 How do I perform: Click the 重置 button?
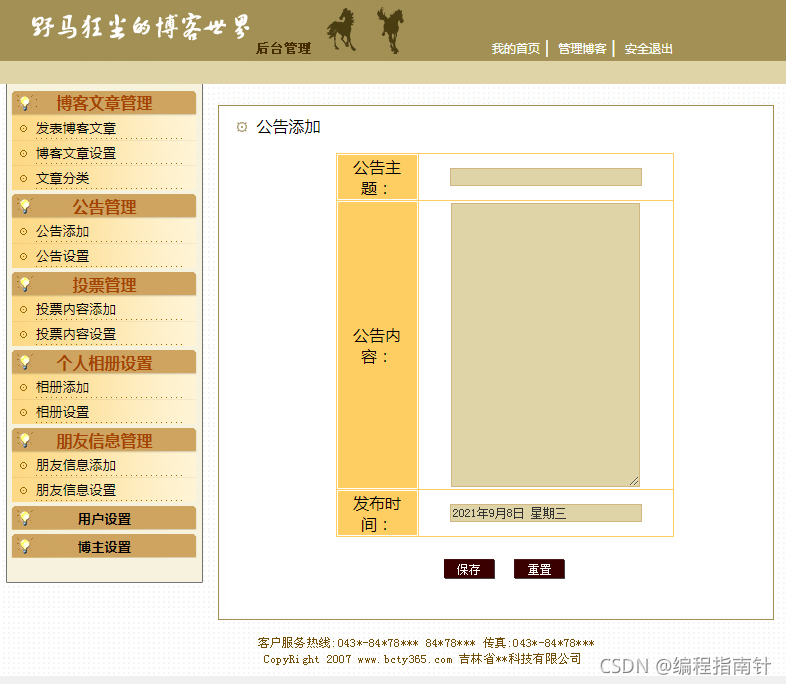(x=539, y=569)
